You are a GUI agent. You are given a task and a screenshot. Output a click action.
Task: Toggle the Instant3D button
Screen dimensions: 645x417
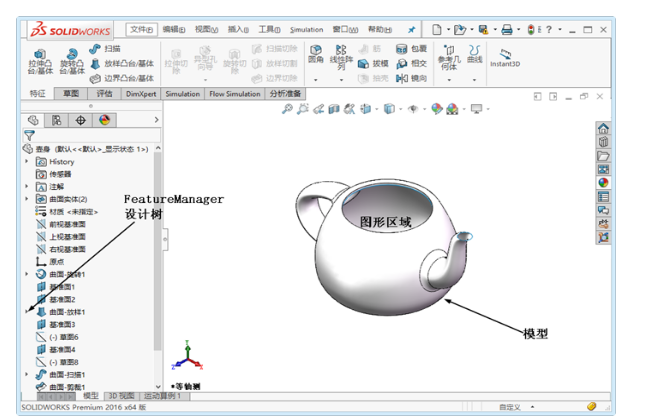505,58
